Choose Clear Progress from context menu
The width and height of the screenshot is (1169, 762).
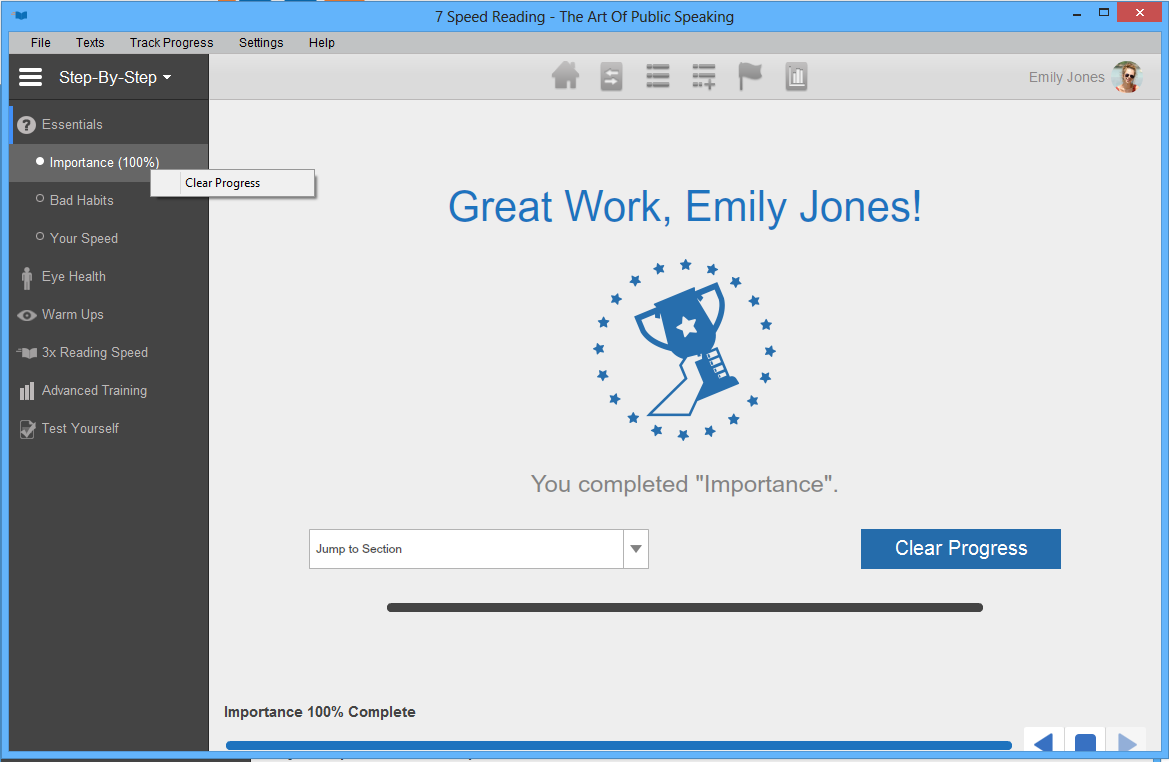pos(223,183)
